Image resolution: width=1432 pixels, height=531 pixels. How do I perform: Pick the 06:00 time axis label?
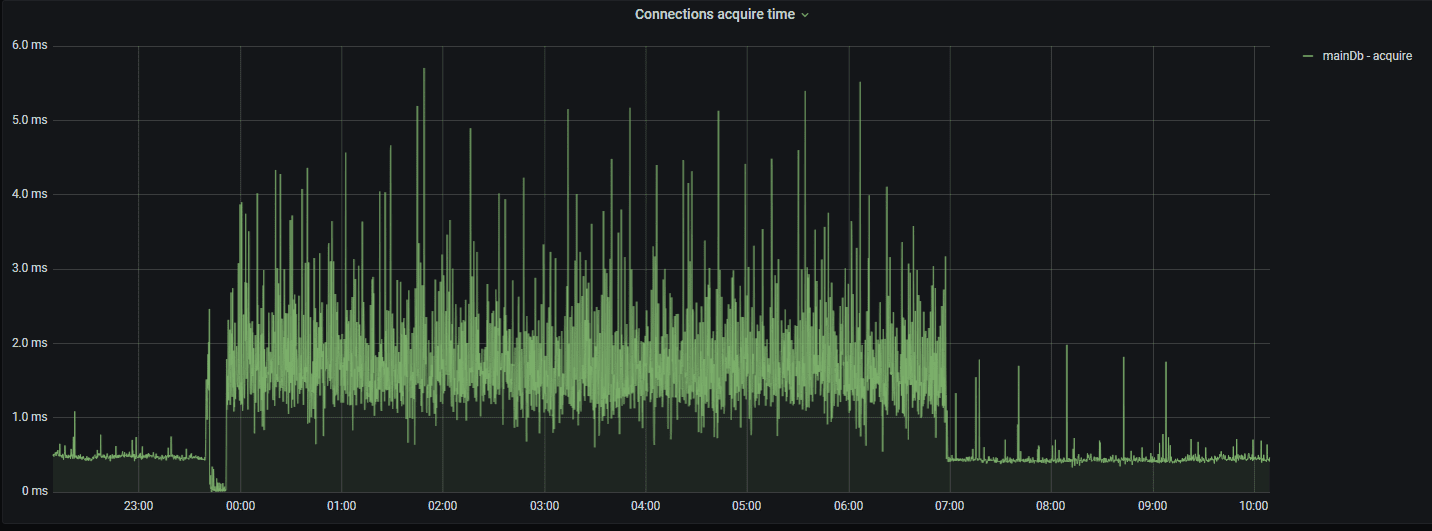pyautogui.click(x=848, y=506)
